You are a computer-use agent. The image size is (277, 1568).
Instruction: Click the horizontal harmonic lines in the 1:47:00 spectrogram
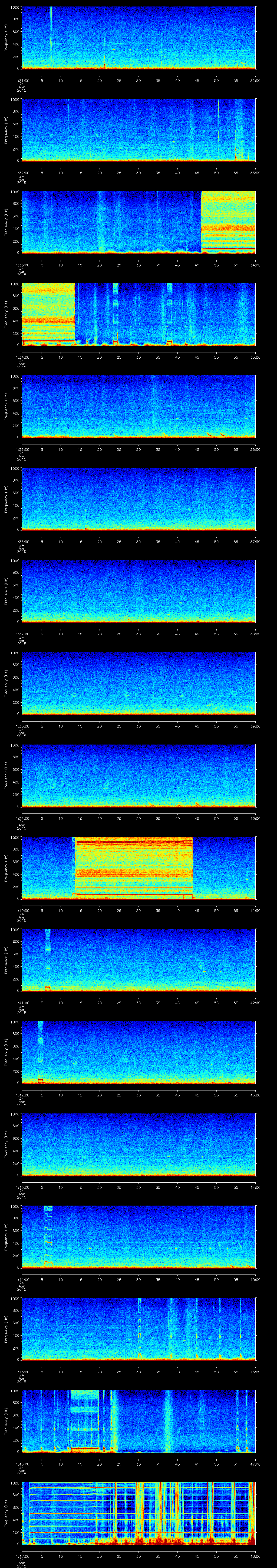tap(61, 1507)
